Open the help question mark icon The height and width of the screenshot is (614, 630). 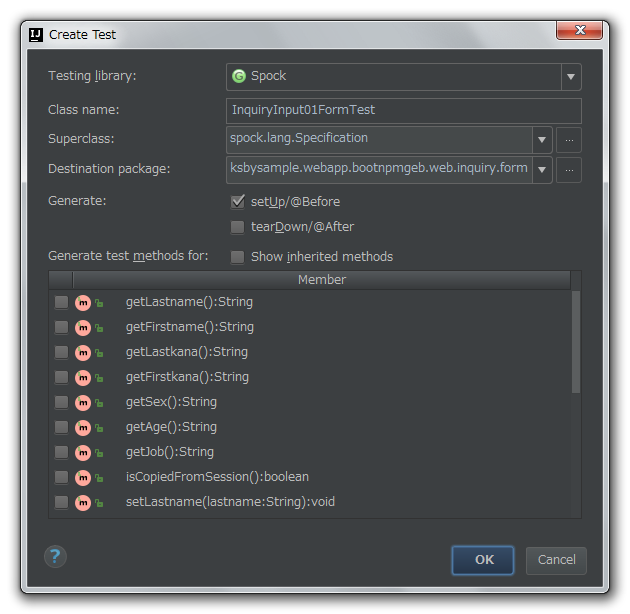(x=55, y=557)
